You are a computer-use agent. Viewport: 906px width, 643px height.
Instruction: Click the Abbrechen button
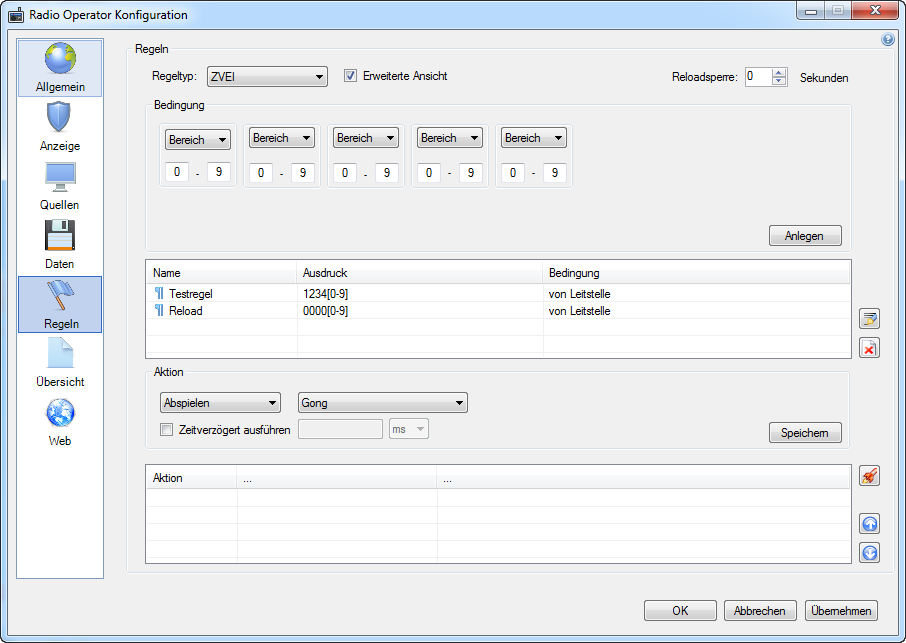(760, 611)
